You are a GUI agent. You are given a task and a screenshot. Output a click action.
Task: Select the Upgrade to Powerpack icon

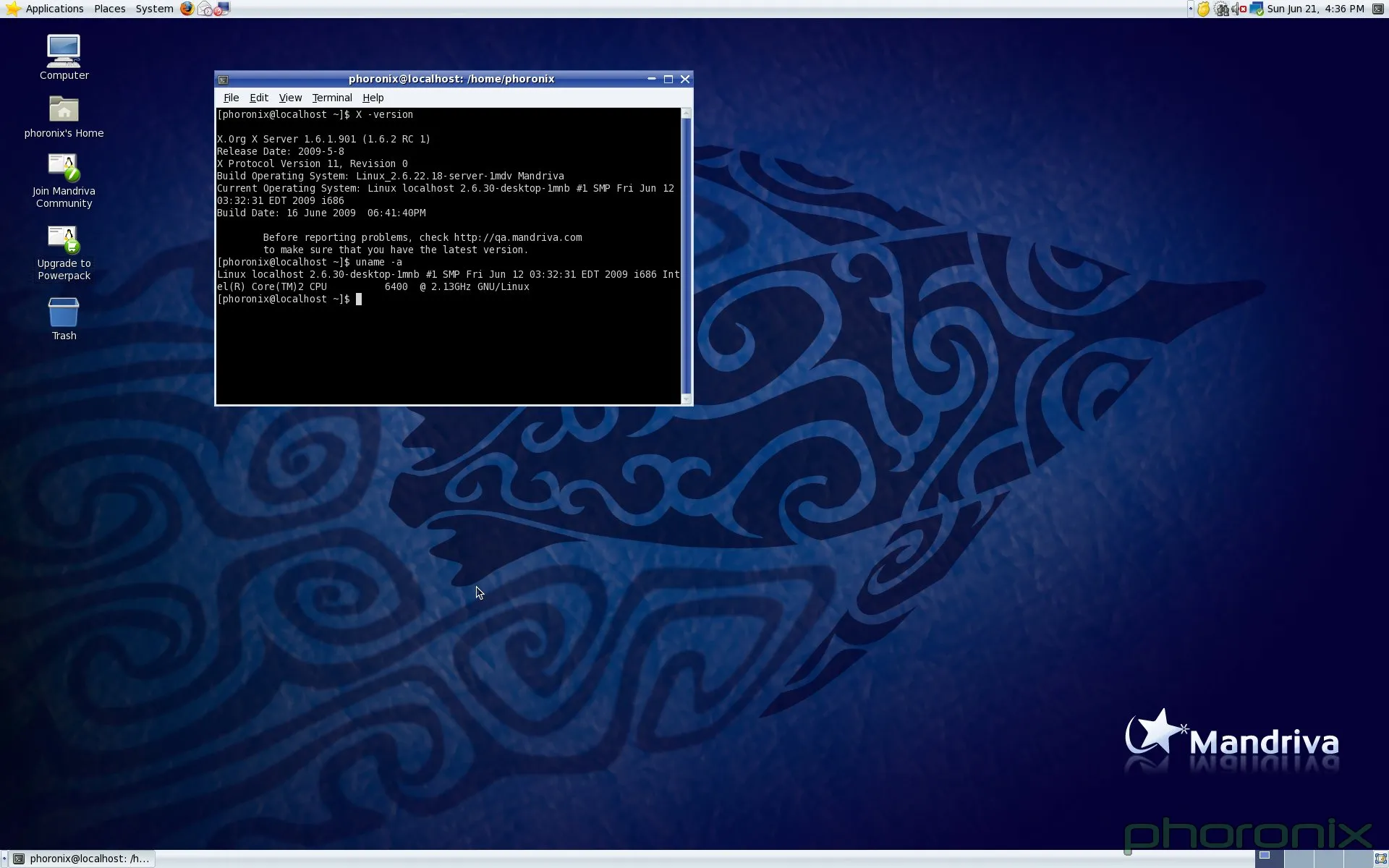click(64, 253)
